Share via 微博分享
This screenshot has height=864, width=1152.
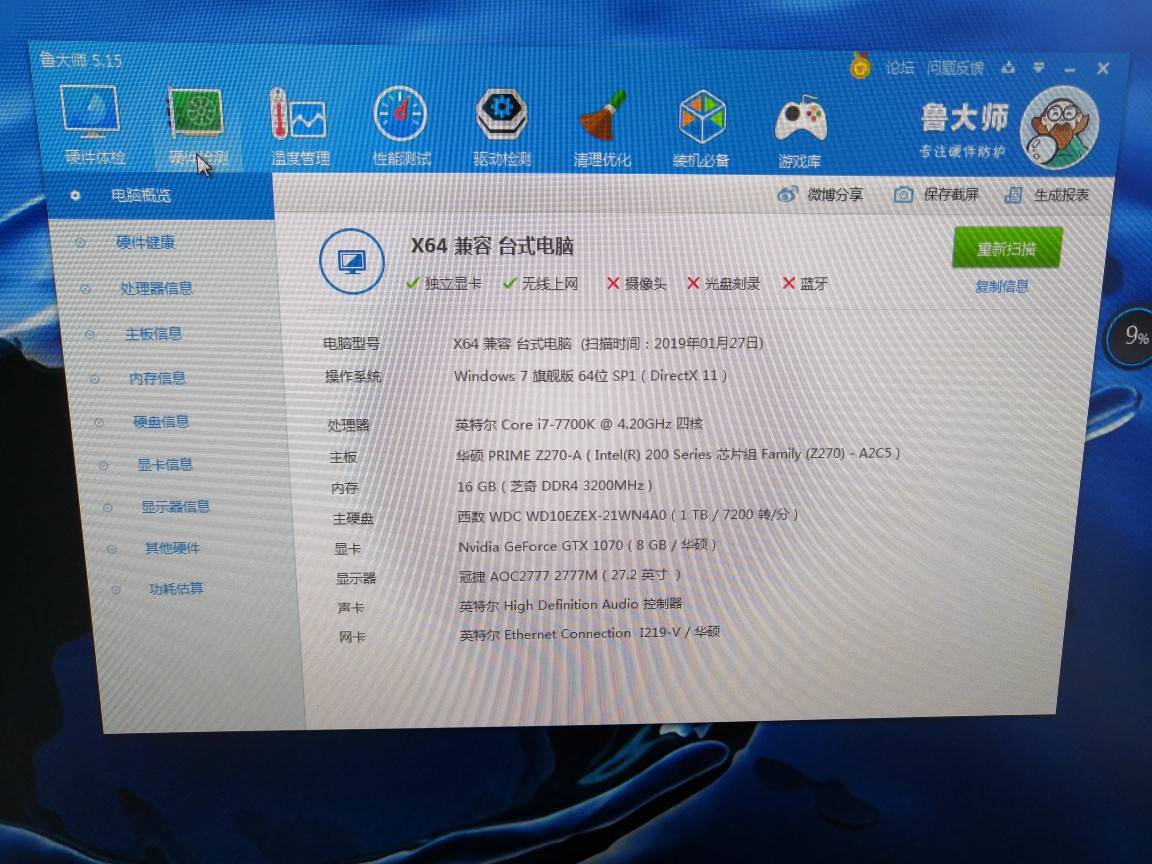pos(820,194)
